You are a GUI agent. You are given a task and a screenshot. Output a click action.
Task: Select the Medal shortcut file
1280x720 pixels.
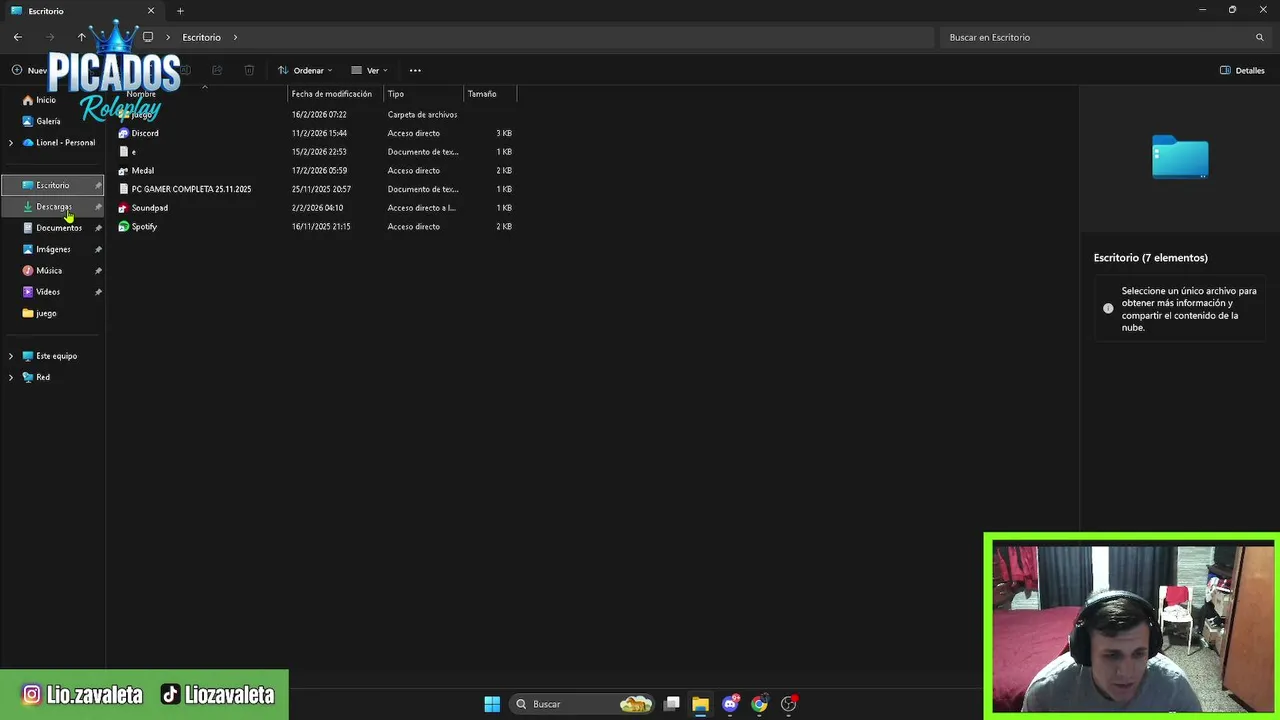click(143, 170)
